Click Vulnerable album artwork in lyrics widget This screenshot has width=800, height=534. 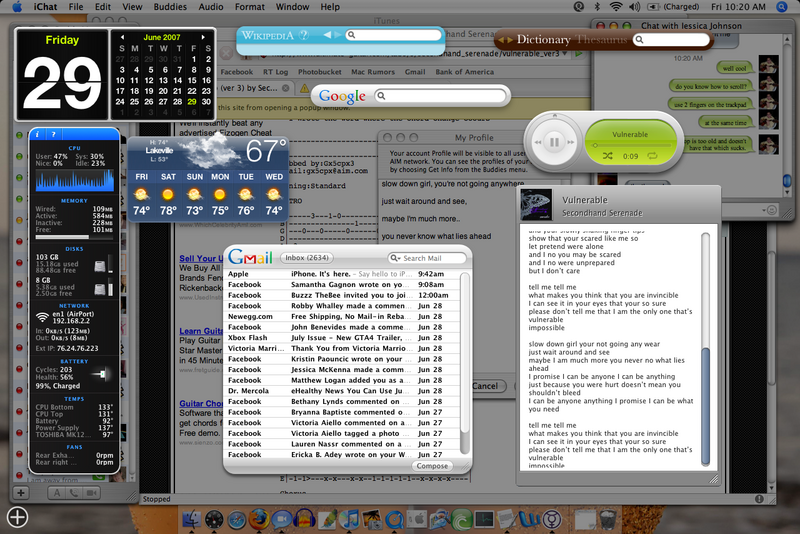click(x=536, y=205)
